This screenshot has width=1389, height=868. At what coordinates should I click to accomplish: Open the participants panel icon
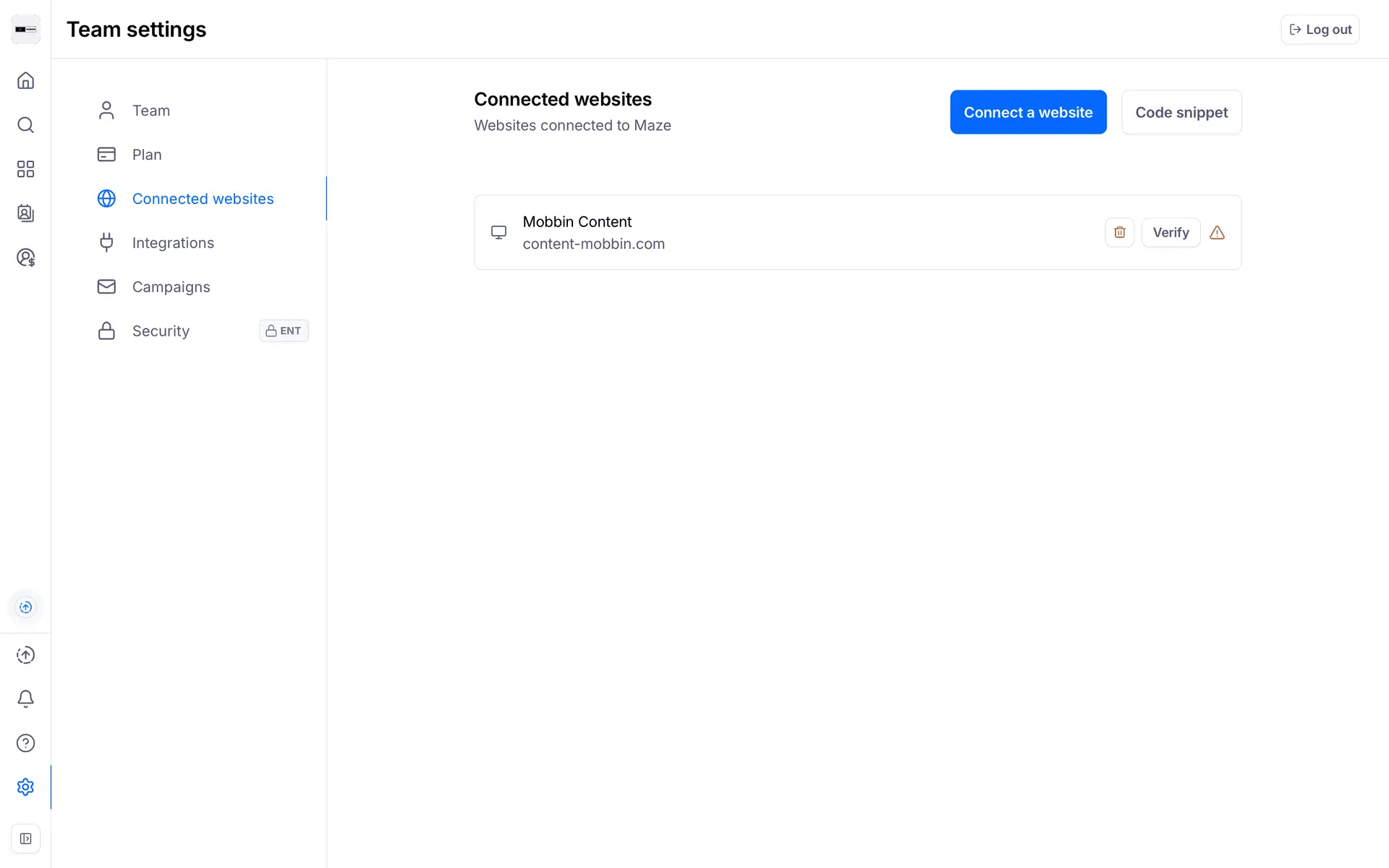coord(25,213)
